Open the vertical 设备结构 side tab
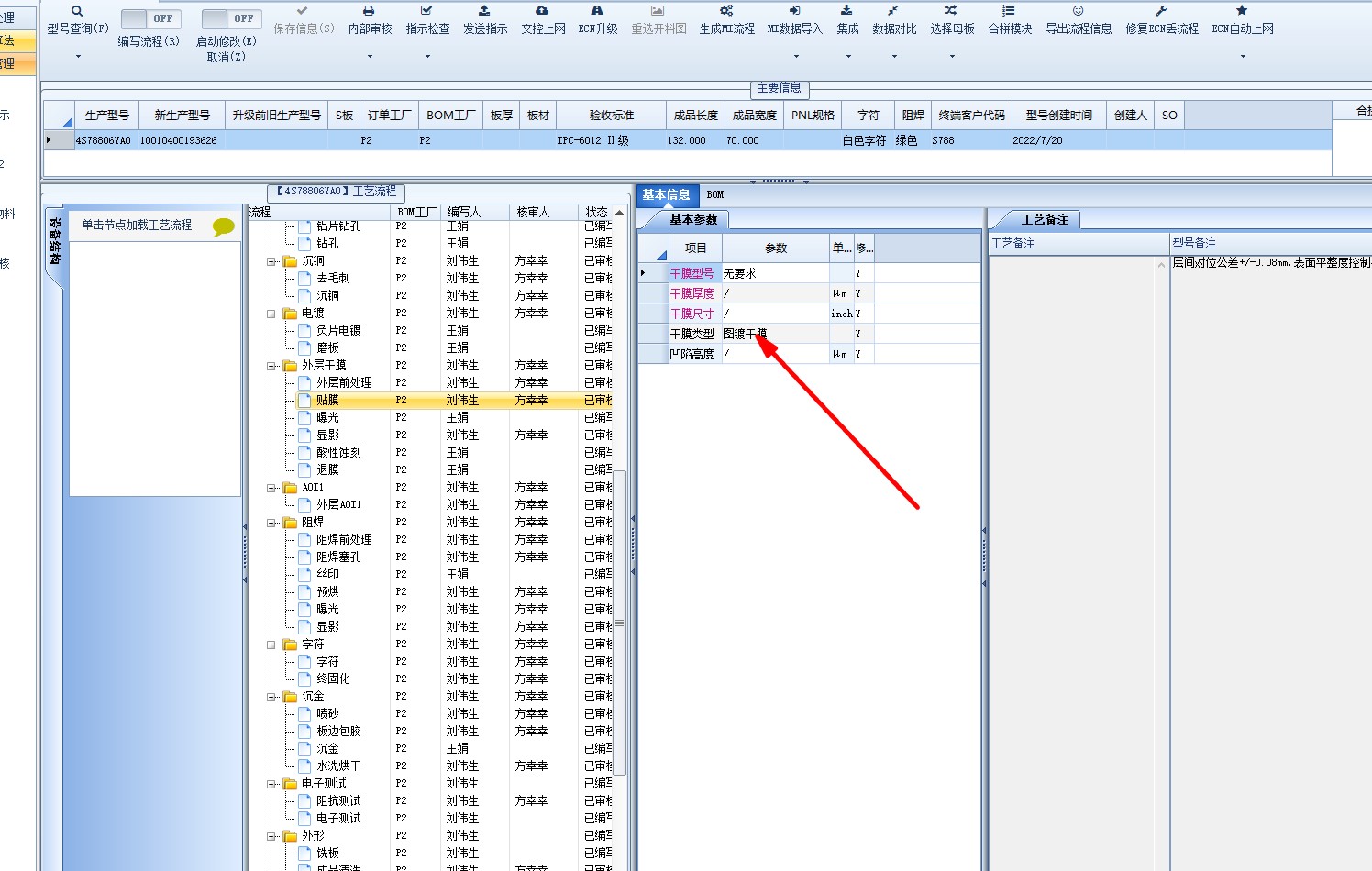 [55, 243]
